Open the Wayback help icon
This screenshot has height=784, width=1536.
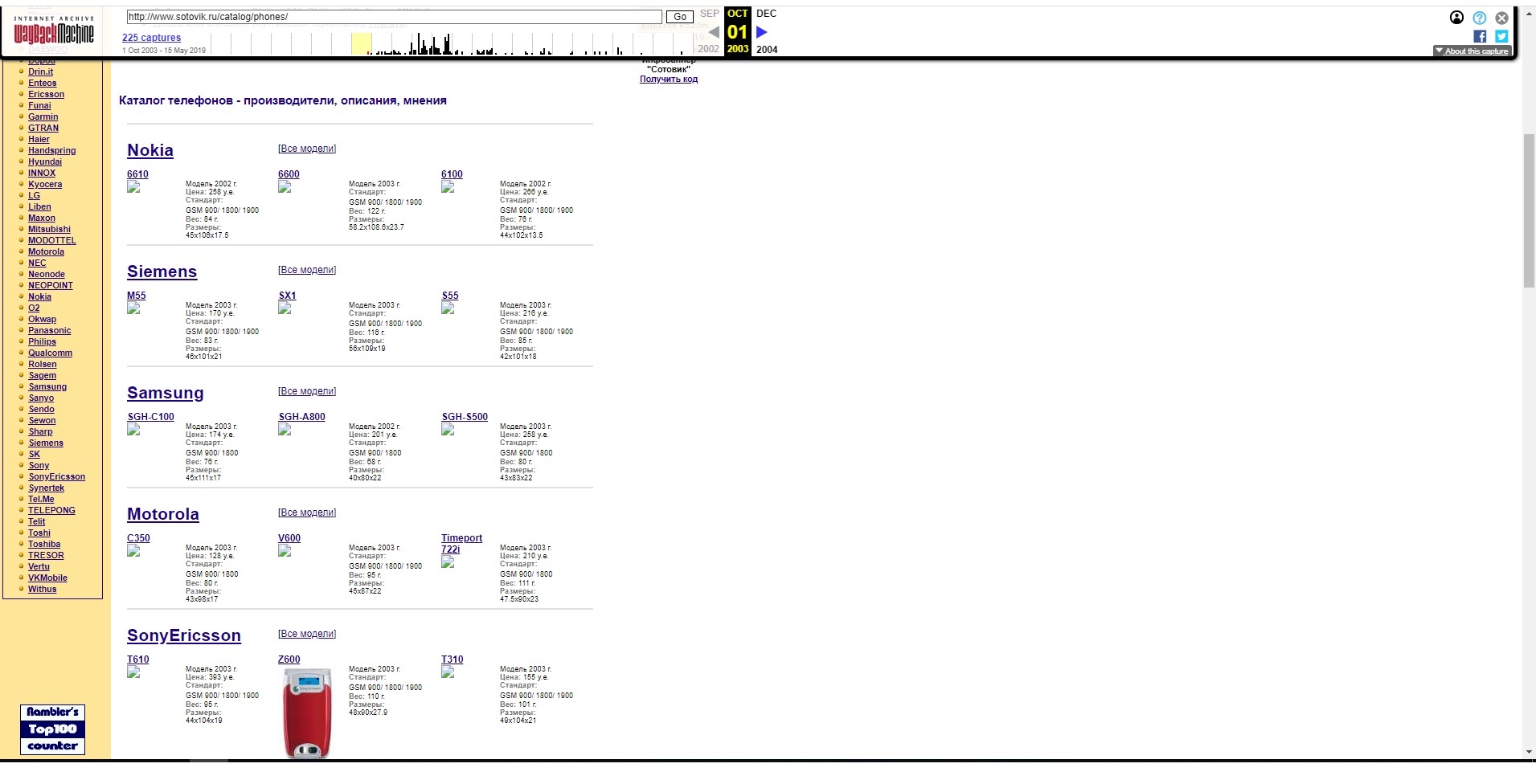(x=1479, y=18)
